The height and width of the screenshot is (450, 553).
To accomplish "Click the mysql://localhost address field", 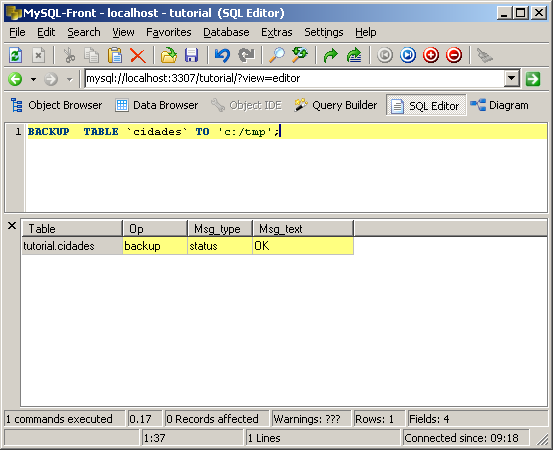I will point(295,78).
